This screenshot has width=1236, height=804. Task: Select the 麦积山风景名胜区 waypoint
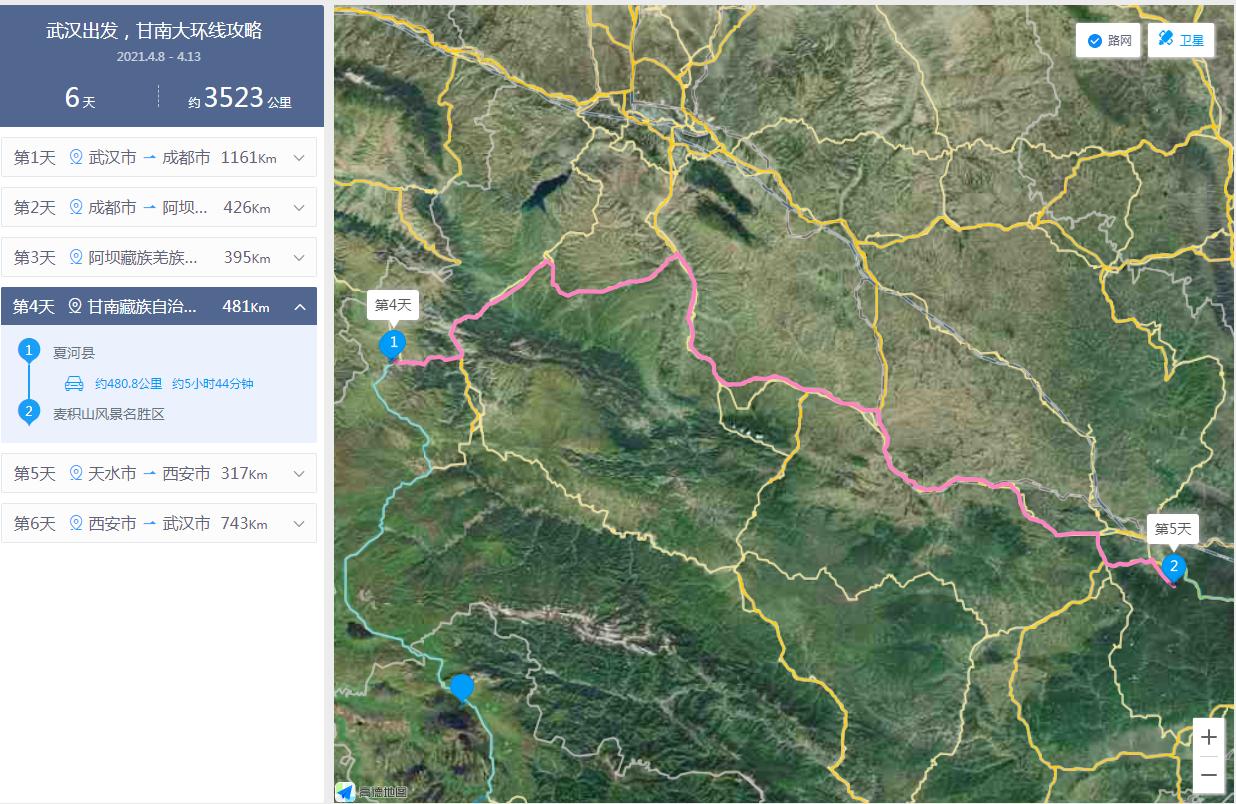click(x=108, y=413)
